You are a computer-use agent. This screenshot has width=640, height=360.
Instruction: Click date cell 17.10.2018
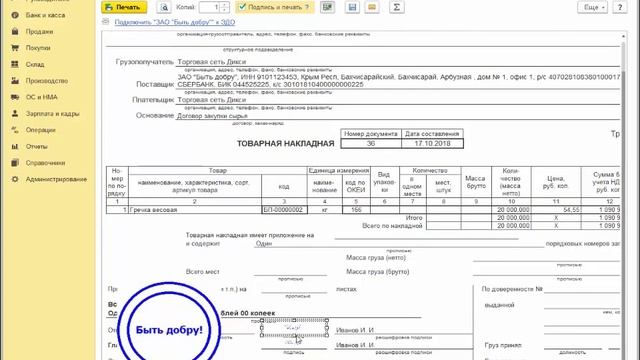click(x=432, y=144)
